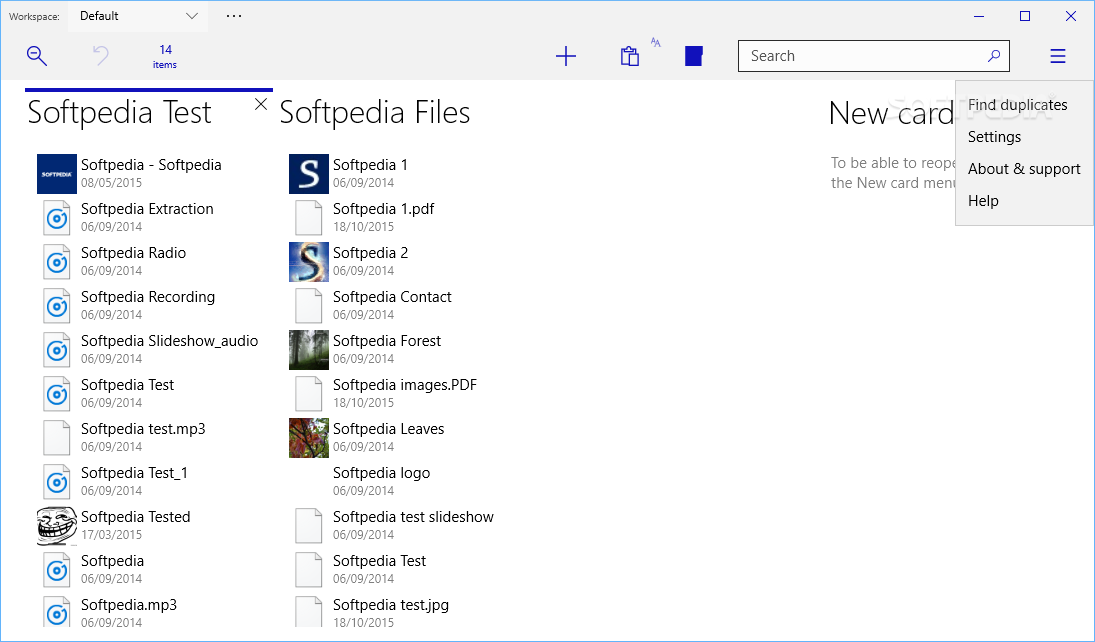Select the Softpedia Radio item name
The image size is (1095, 642).
133,253
